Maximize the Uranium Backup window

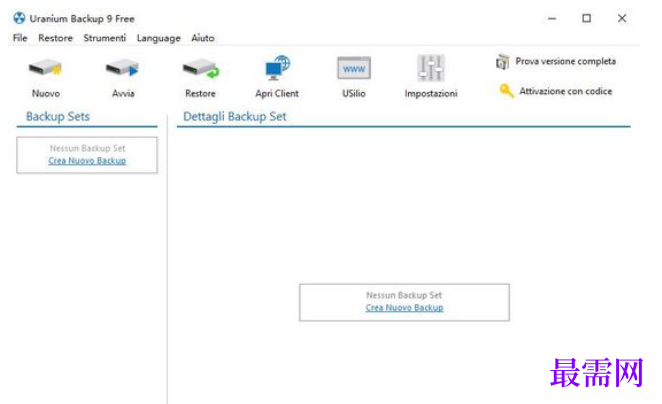pos(586,18)
